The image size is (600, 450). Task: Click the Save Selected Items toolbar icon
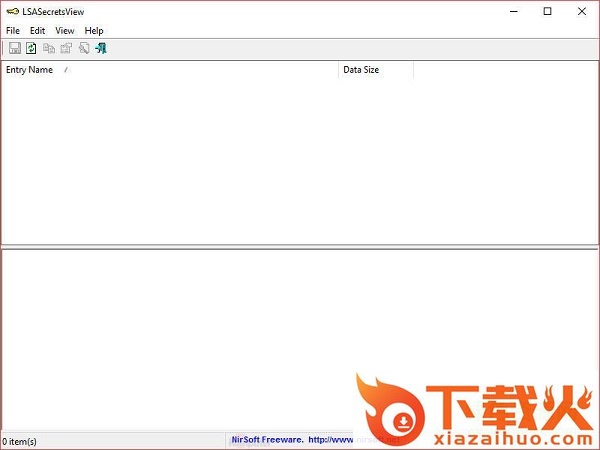[x=15, y=48]
